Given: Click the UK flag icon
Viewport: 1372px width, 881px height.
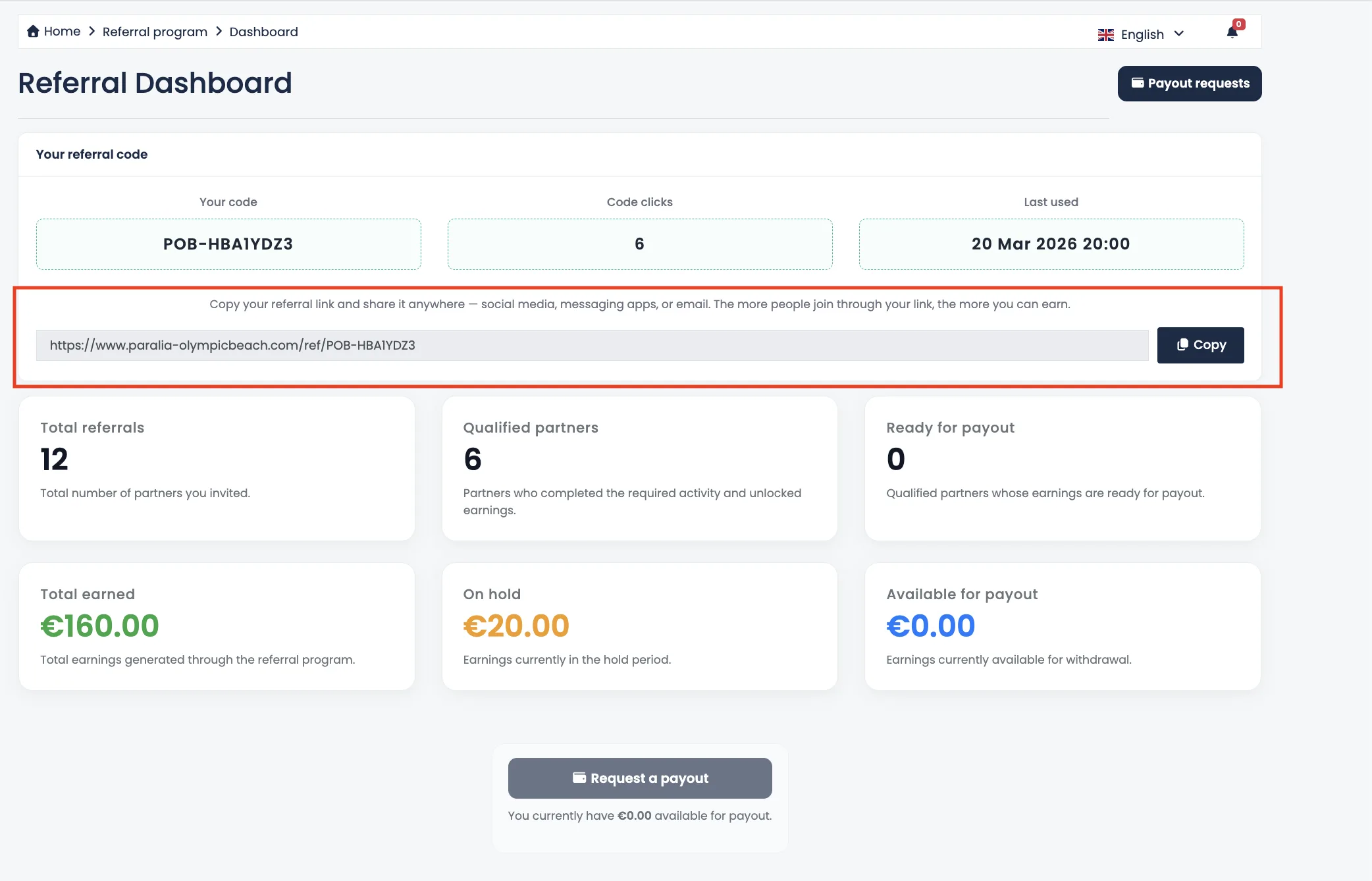Looking at the screenshot, I should (1106, 34).
